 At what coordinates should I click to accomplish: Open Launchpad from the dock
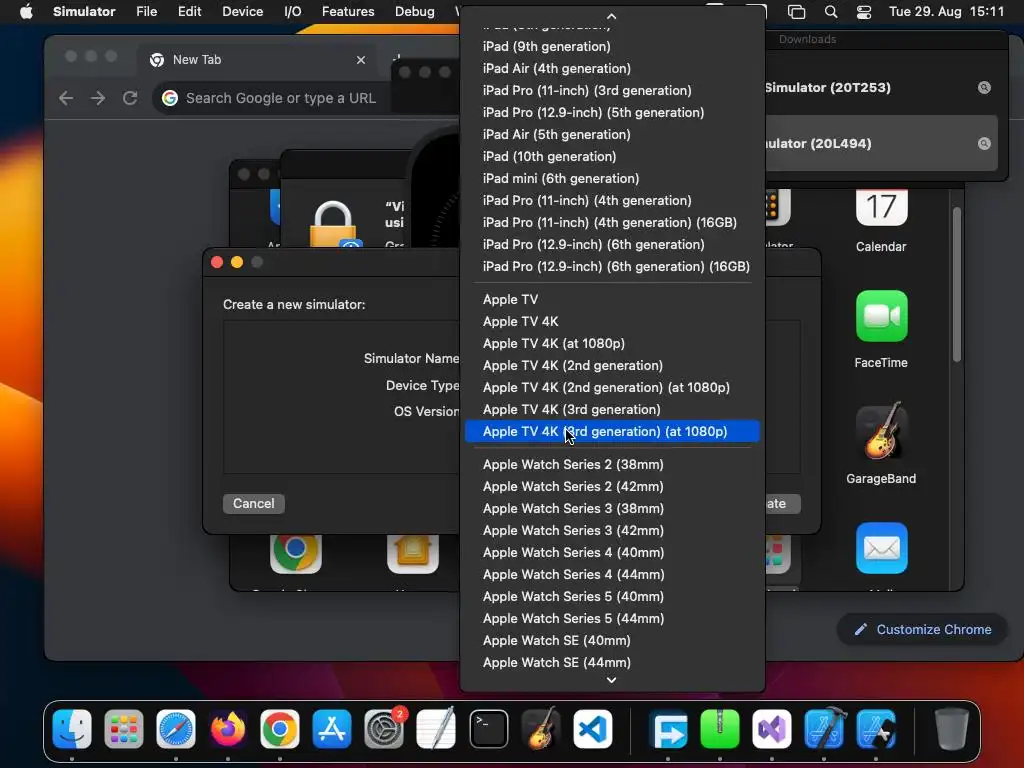pos(123,729)
